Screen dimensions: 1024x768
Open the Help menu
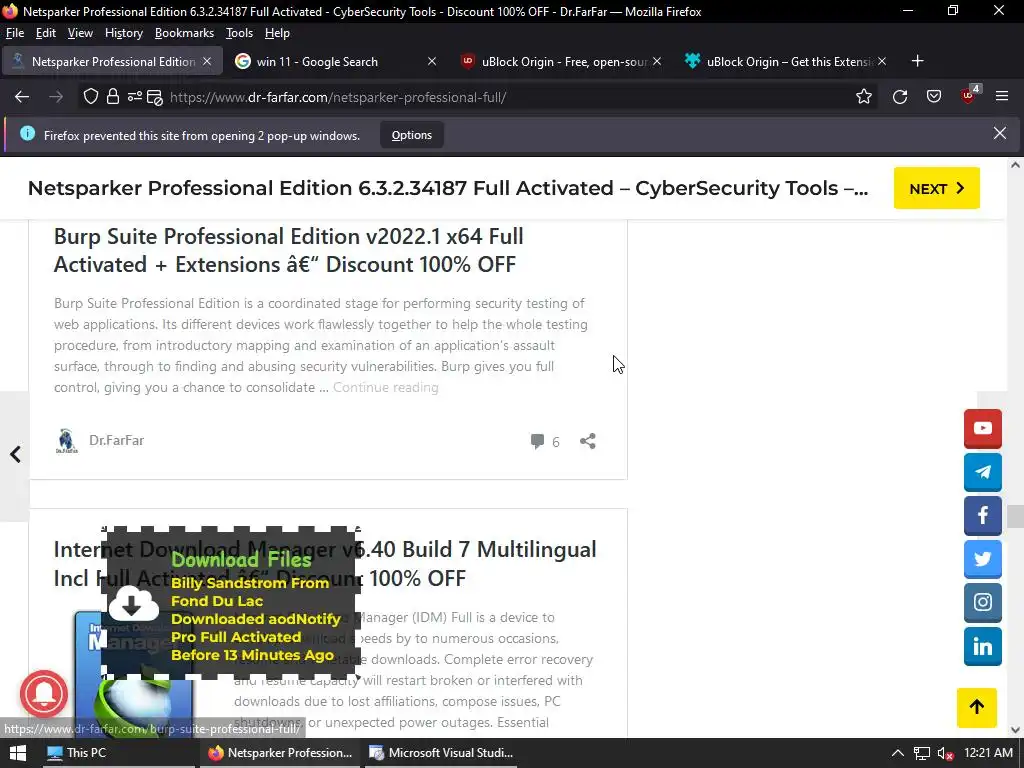click(277, 33)
